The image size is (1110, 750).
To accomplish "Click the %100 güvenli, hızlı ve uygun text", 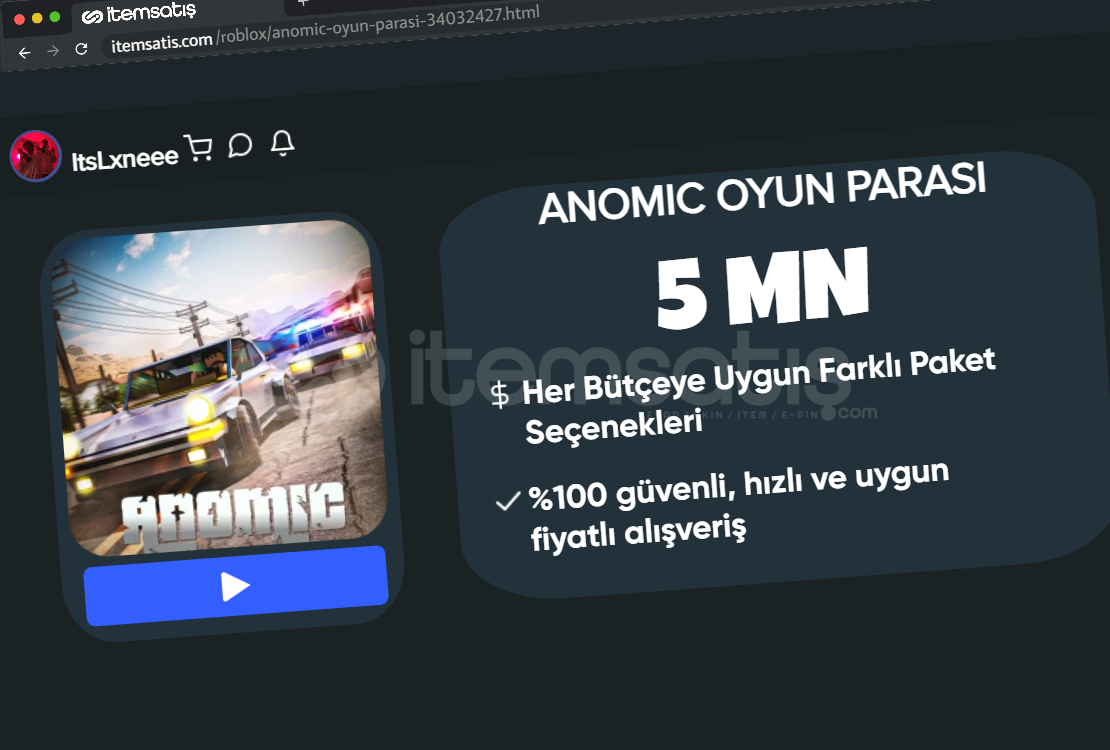I will click(738, 486).
